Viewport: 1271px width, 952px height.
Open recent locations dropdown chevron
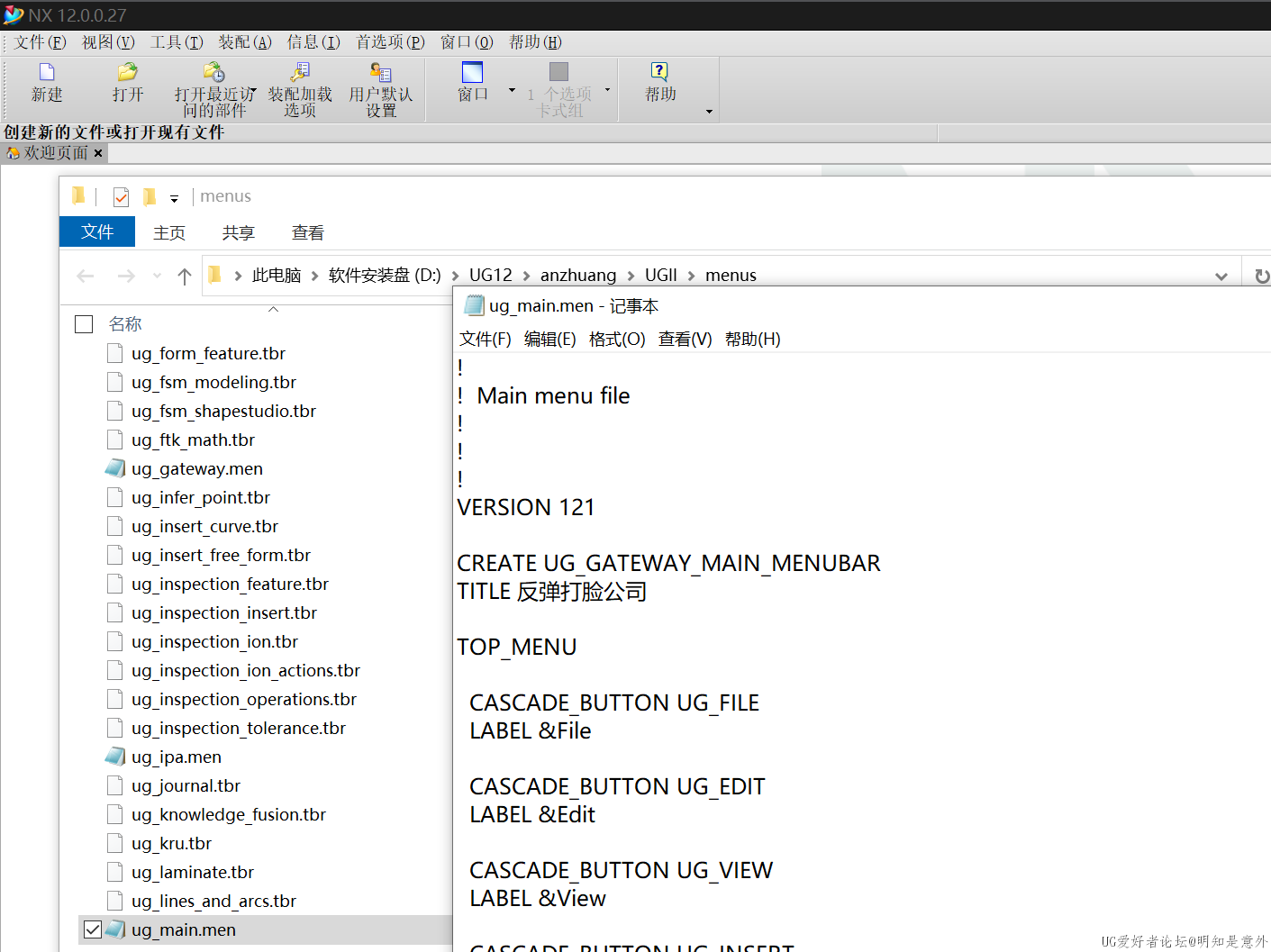click(x=157, y=276)
